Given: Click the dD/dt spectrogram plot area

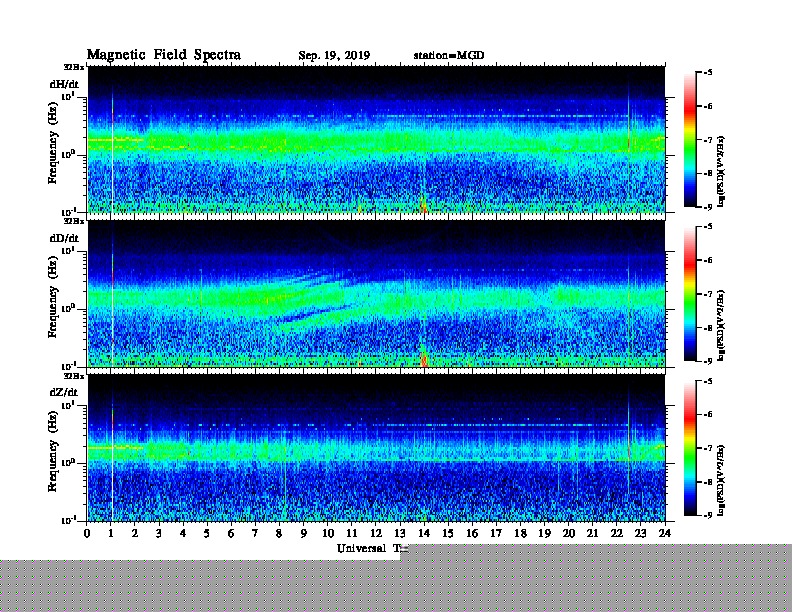Looking at the screenshot, I should pyautogui.click(x=376, y=294).
